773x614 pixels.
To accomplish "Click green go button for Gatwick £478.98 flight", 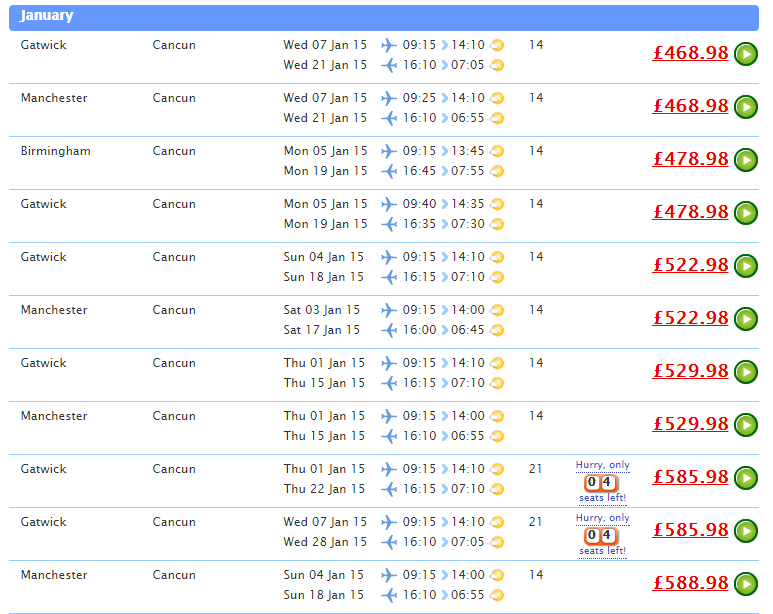I will coord(746,213).
